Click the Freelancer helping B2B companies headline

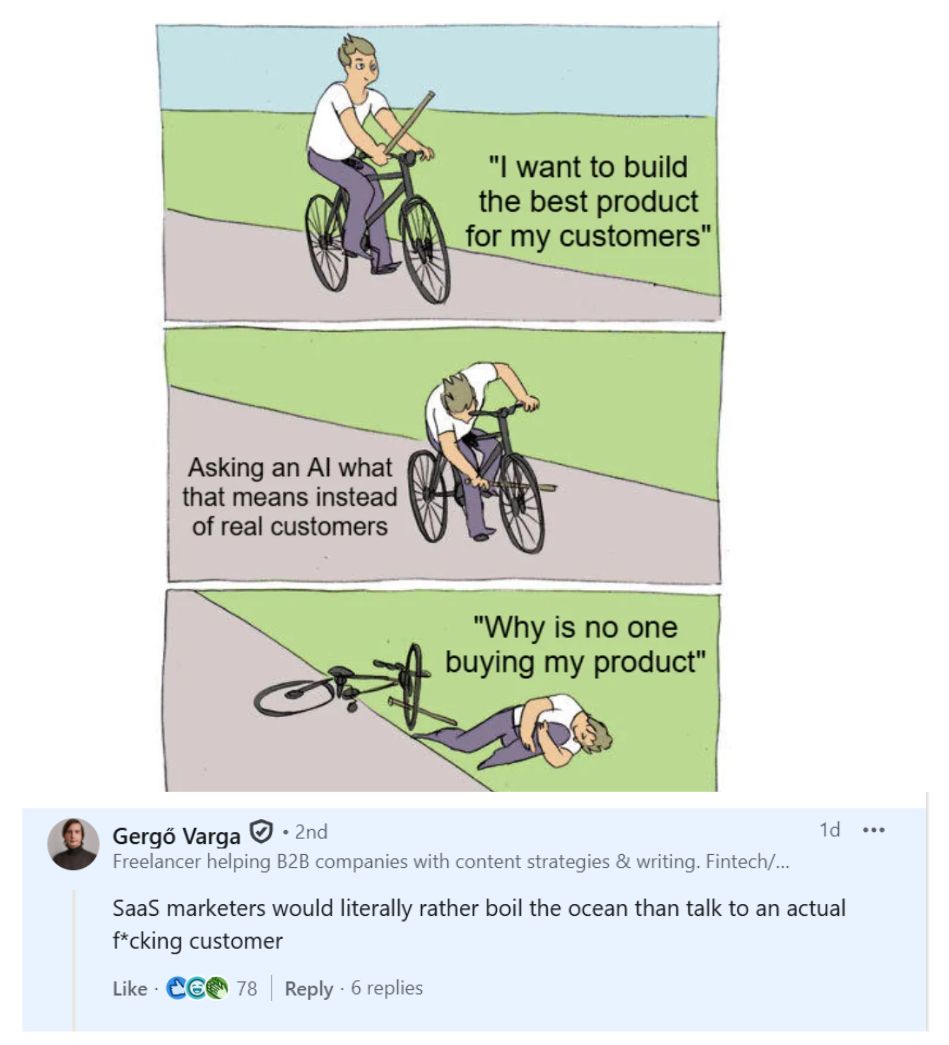pos(450,863)
